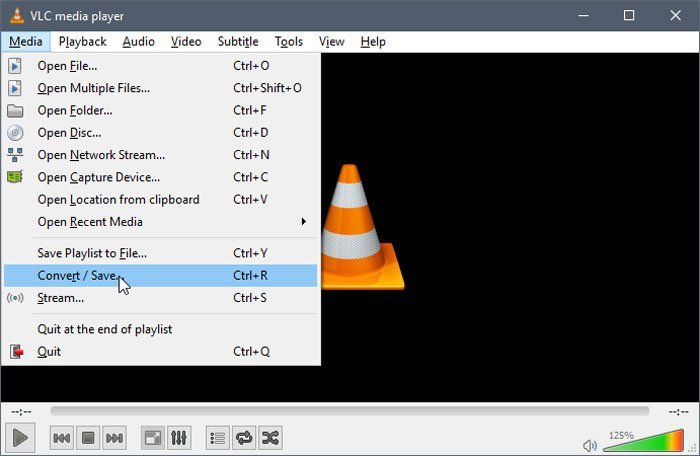Toggle shuffle random playback
Screen dimensions: 700x456
[270, 438]
